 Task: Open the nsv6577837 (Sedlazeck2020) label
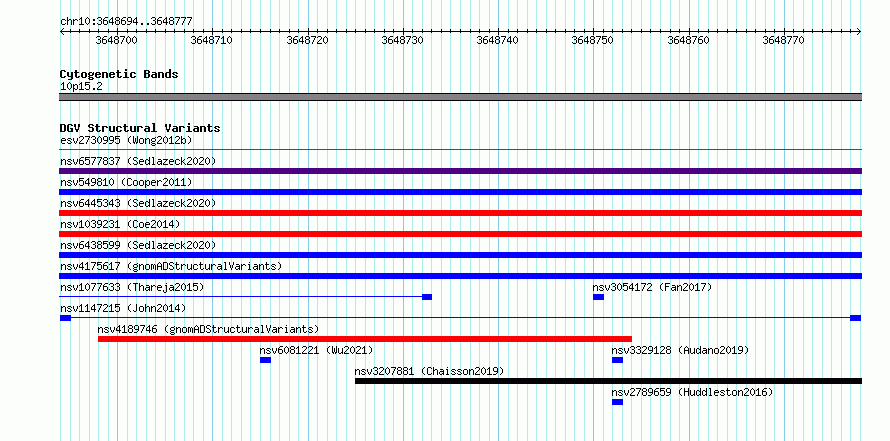tap(138, 161)
